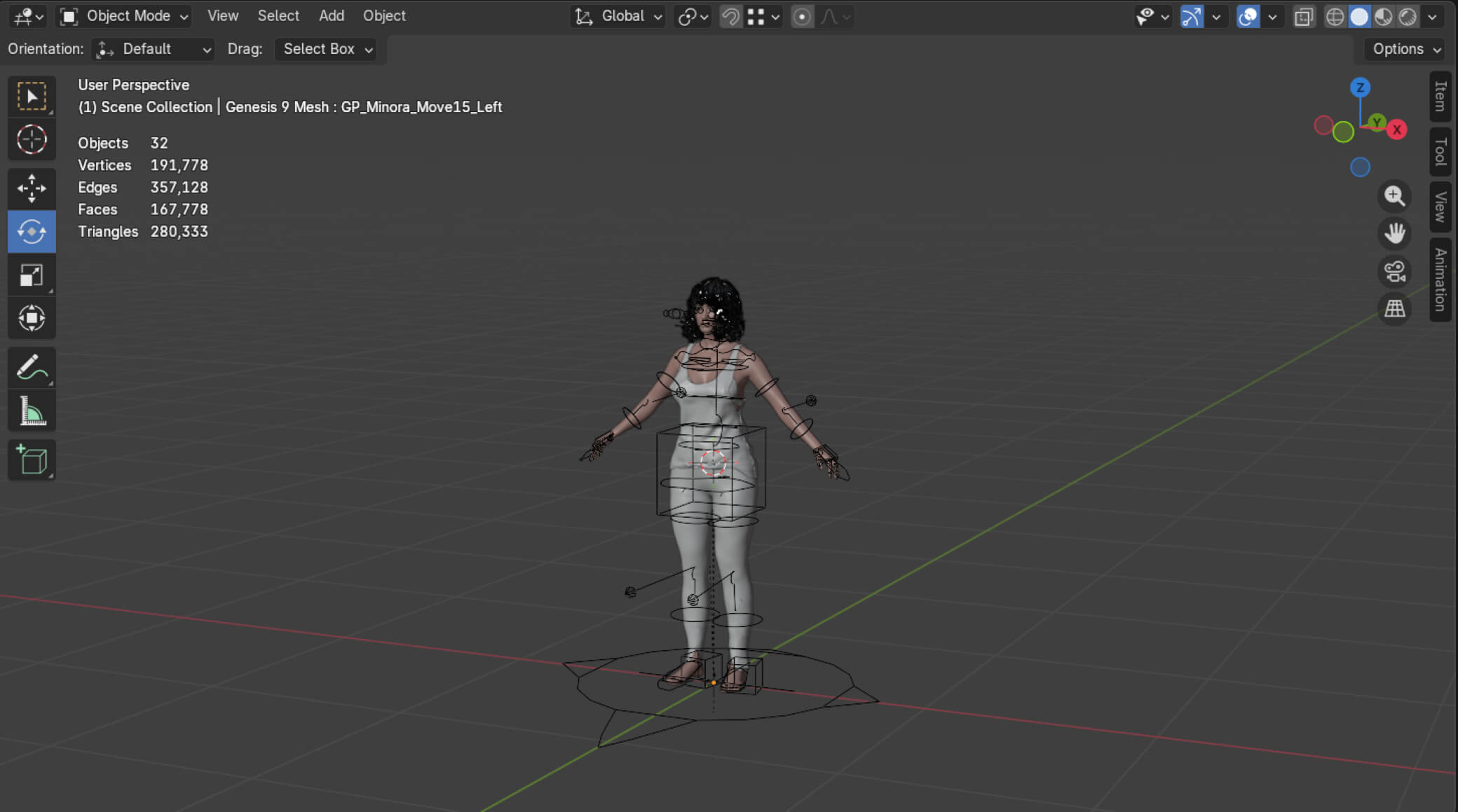Switch perspective/orthographic with grid icon
The height and width of the screenshot is (812, 1458).
(1394, 308)
